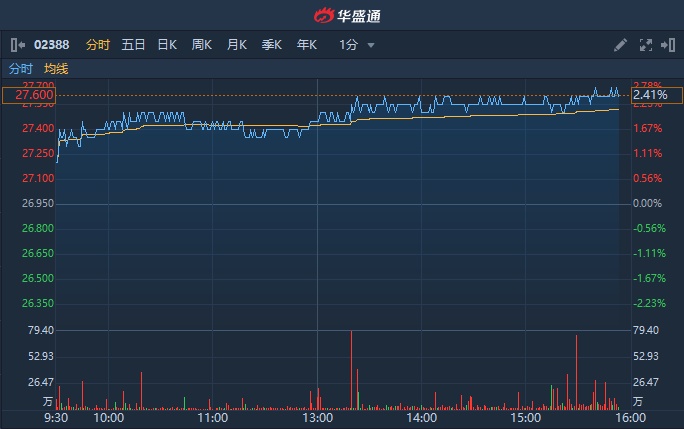This screenshot has width=684, height=429.
Task: Open the 1分 interval dropdown
Action: (357, 45)
